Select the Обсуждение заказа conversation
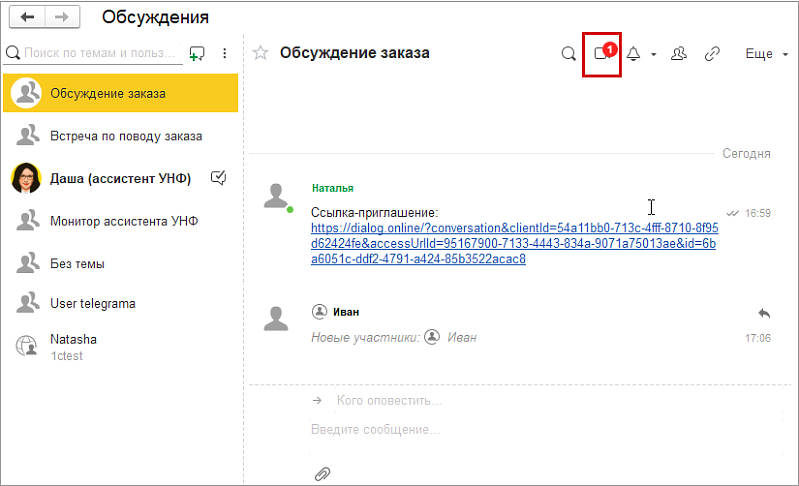The image size is (799, 486). tap(121, 93)
